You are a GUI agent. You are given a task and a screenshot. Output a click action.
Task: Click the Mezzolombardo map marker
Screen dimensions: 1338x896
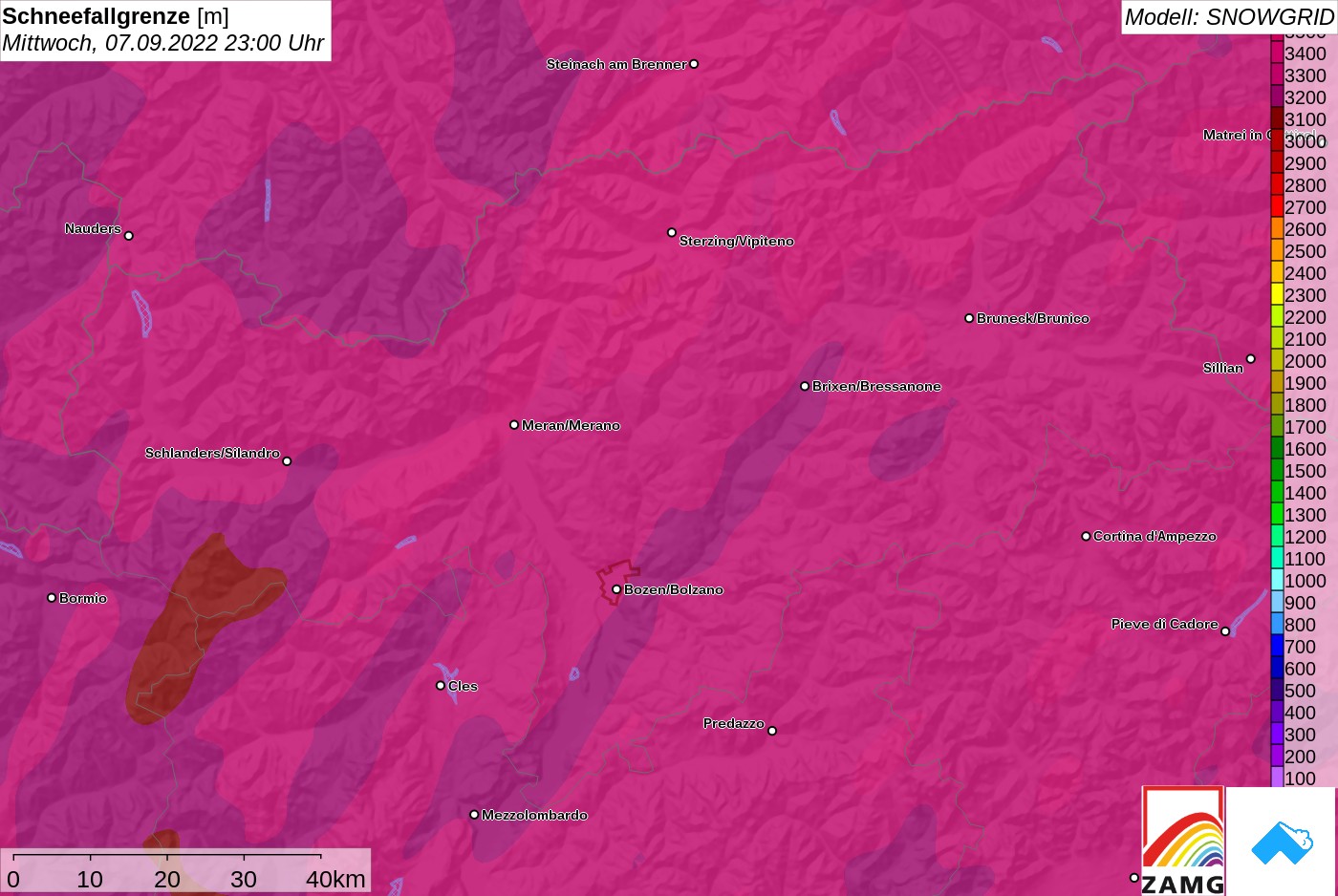coord(474,815)
